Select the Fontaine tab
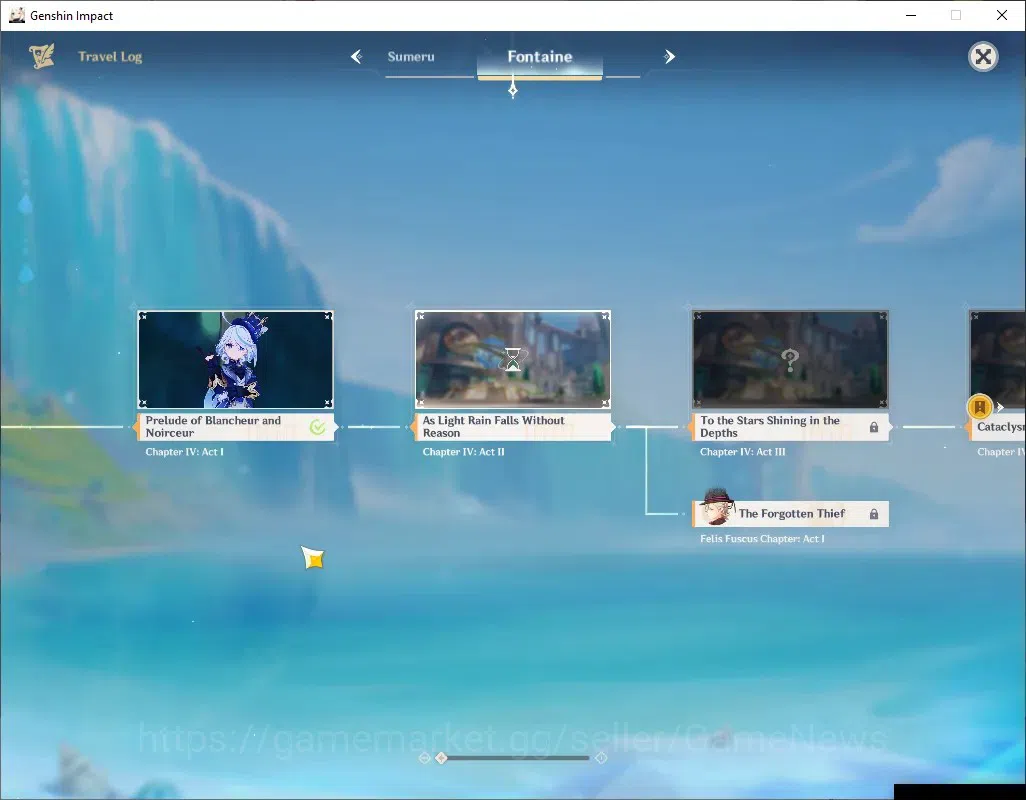1026x800 pixels. click(x=540, y=57)
